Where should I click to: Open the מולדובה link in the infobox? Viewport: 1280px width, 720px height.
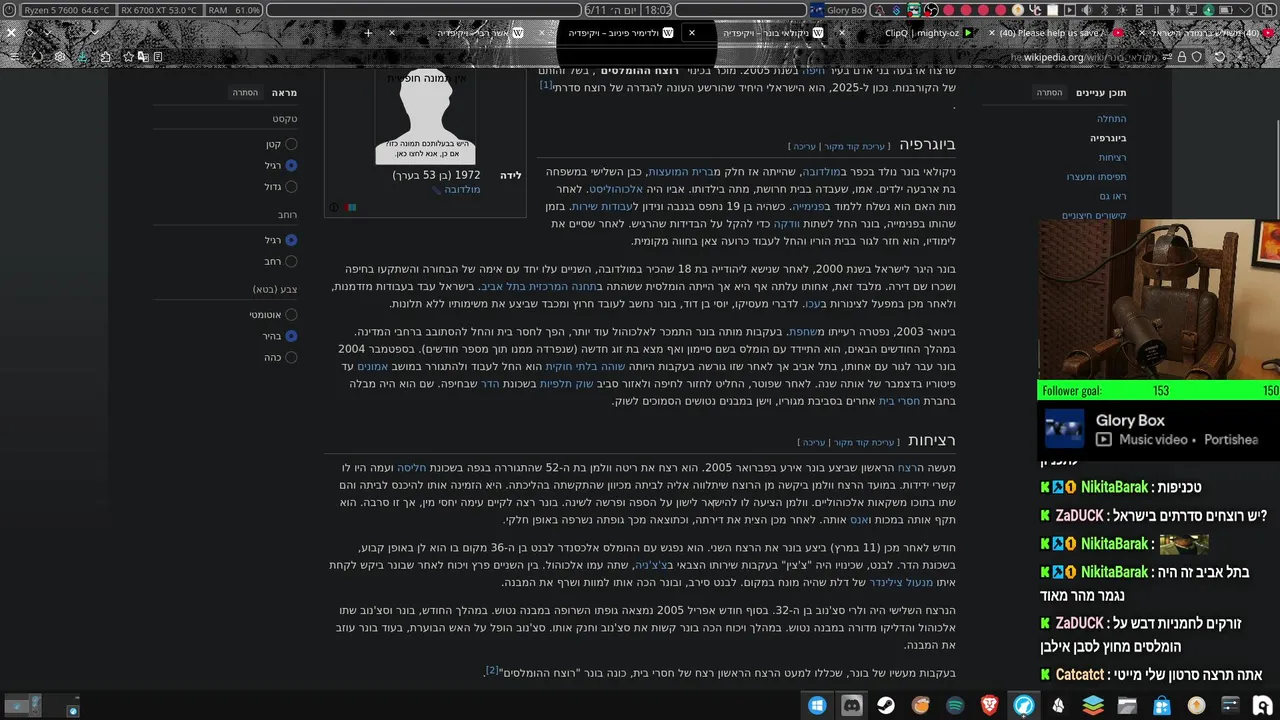tap(462, 190)
